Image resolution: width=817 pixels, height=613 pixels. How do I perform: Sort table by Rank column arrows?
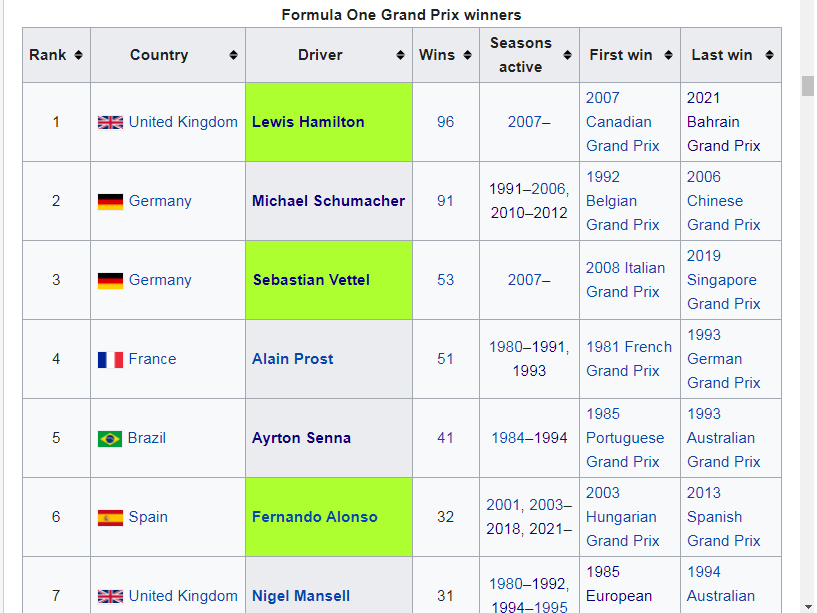(78, 55)
